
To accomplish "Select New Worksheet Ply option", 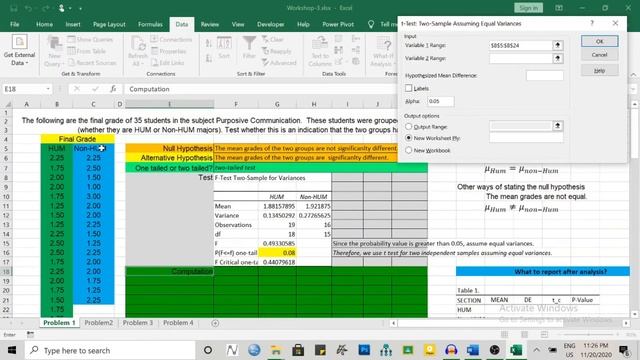I will point(409,138).
